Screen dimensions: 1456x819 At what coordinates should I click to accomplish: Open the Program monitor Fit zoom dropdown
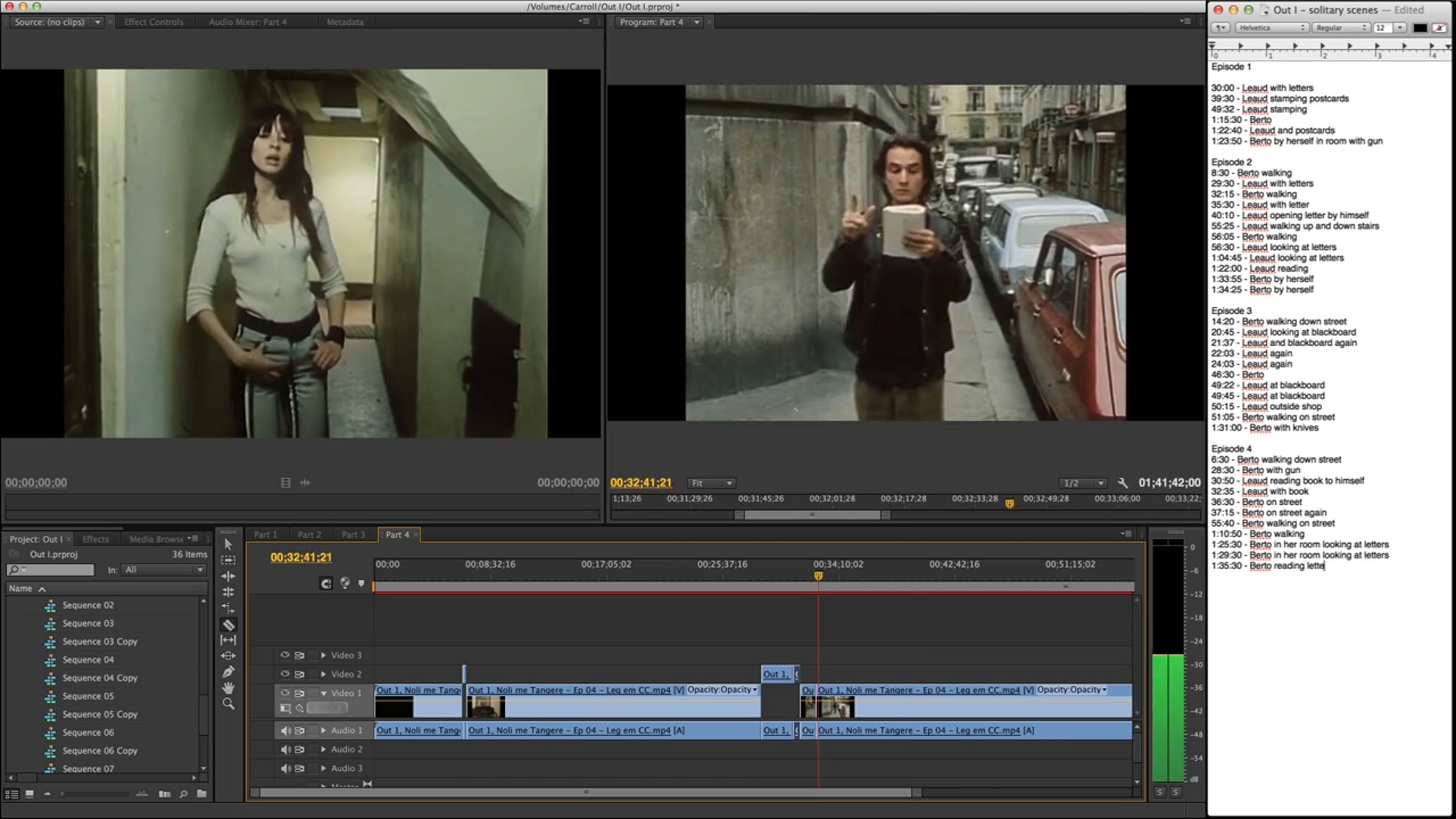pos(712,483)
